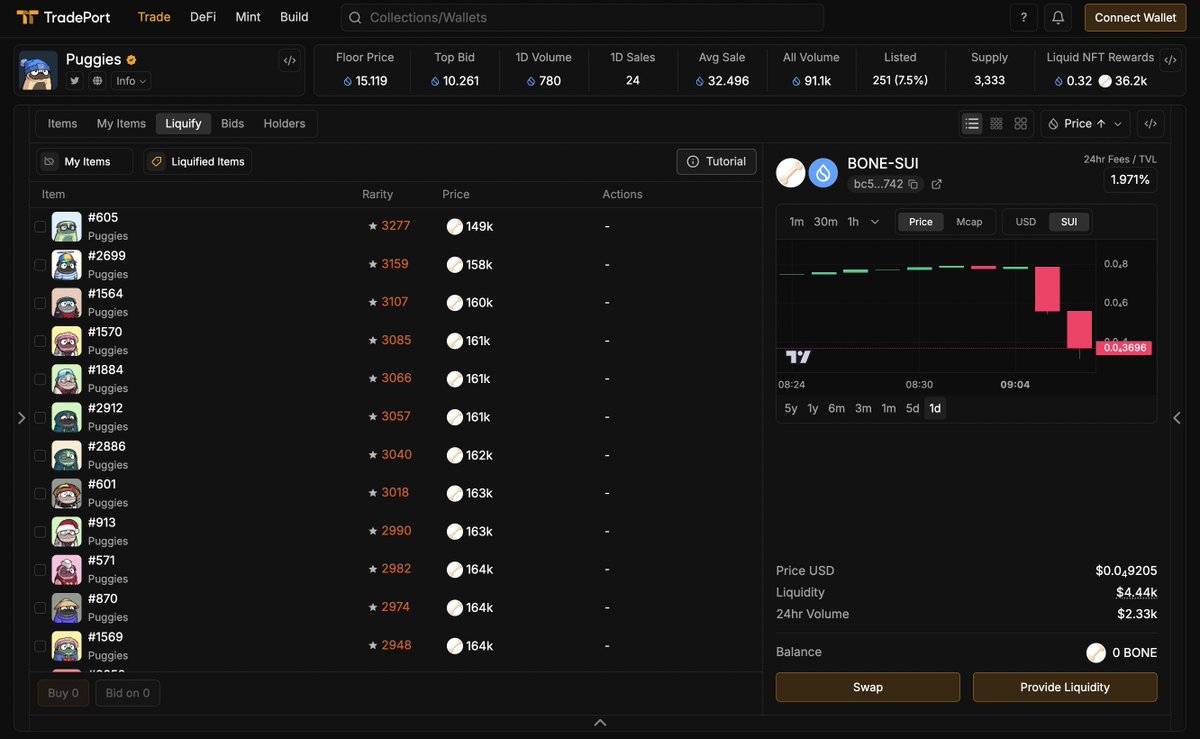The image size is (1200, 739).
Task: Switch to the Items tab
Action: click(x=62, y=123)
